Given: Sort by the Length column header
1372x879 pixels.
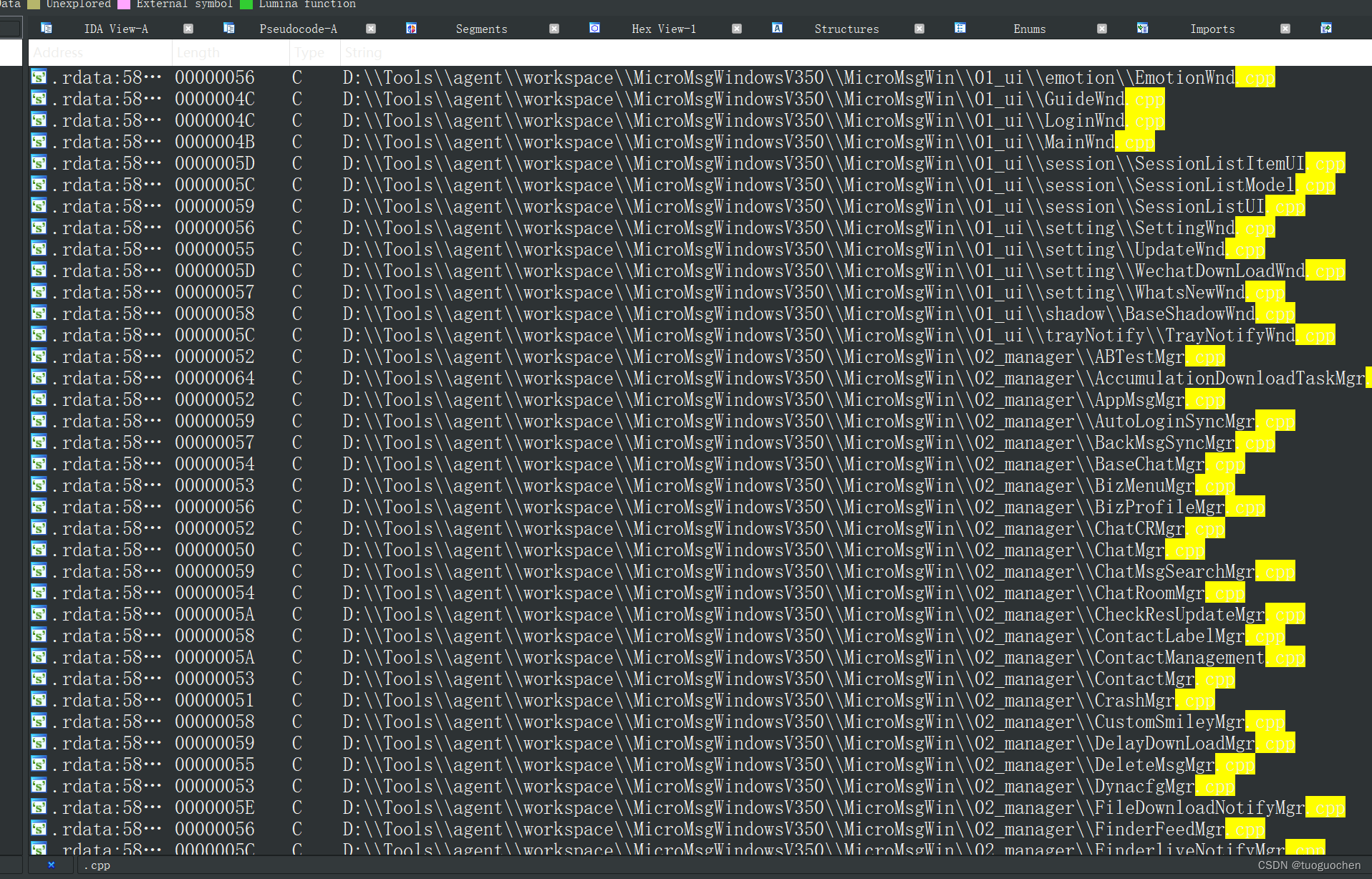Looking at the screenshot, I should (x=231, y=52).
